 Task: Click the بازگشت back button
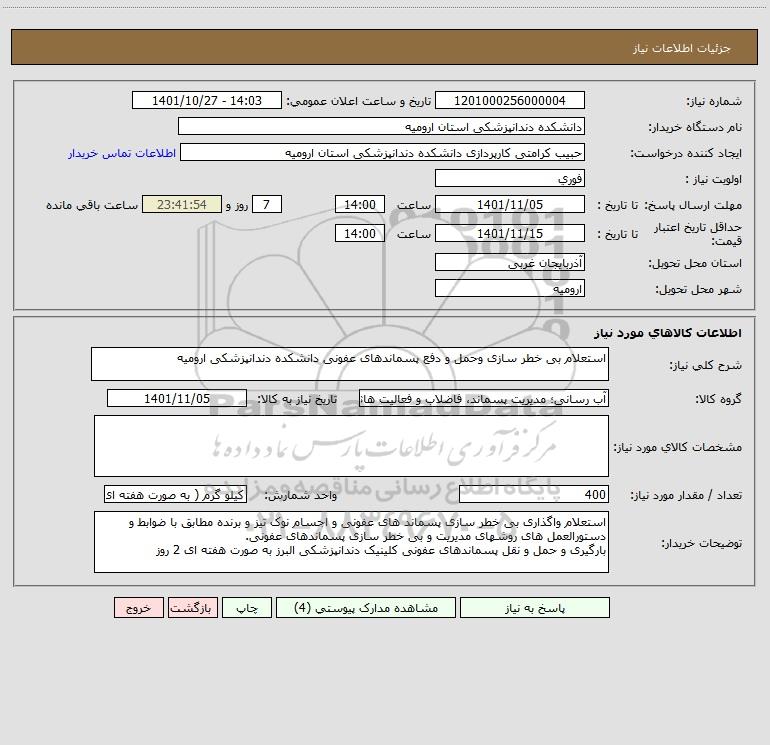192,607
